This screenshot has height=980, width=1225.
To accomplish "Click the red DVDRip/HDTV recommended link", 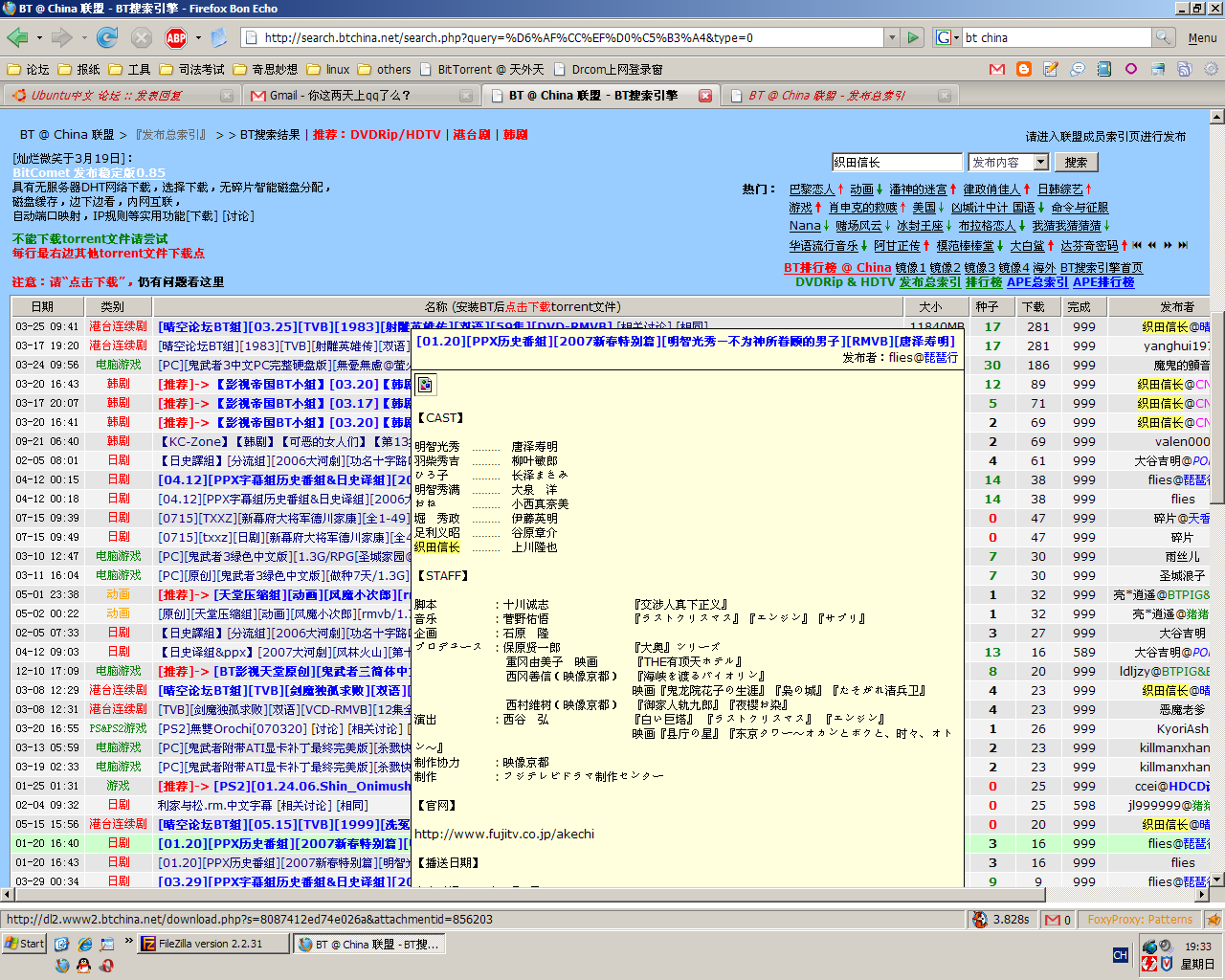I will [395, 134].
